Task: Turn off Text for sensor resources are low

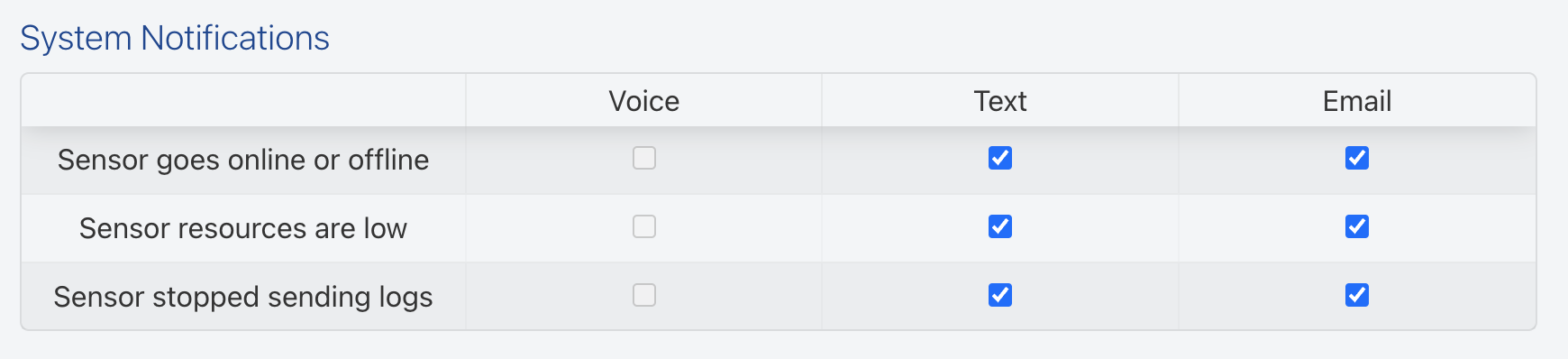Action: click(x=1000, y=226)
